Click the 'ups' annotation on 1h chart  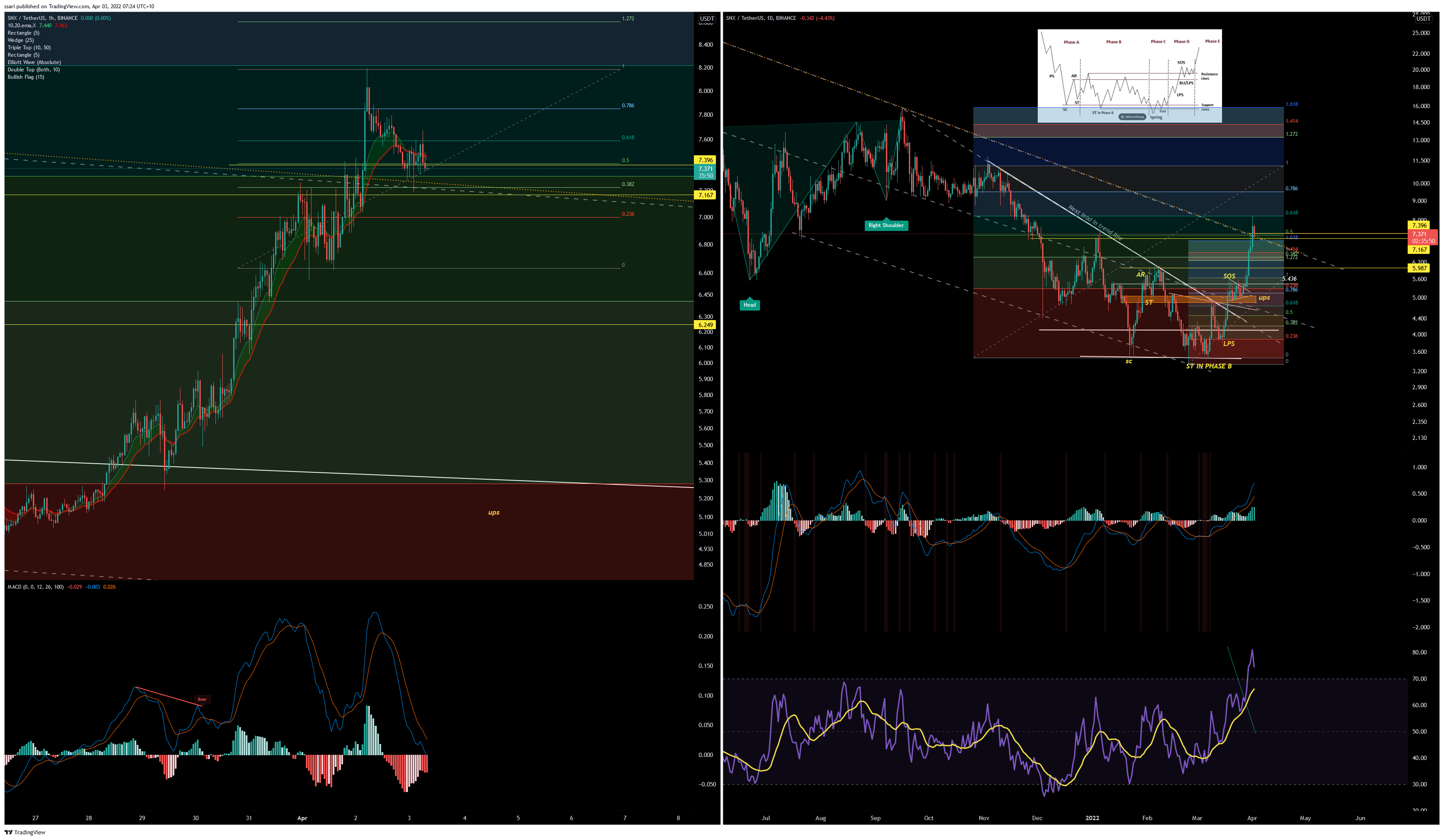(x=494, y=512)
